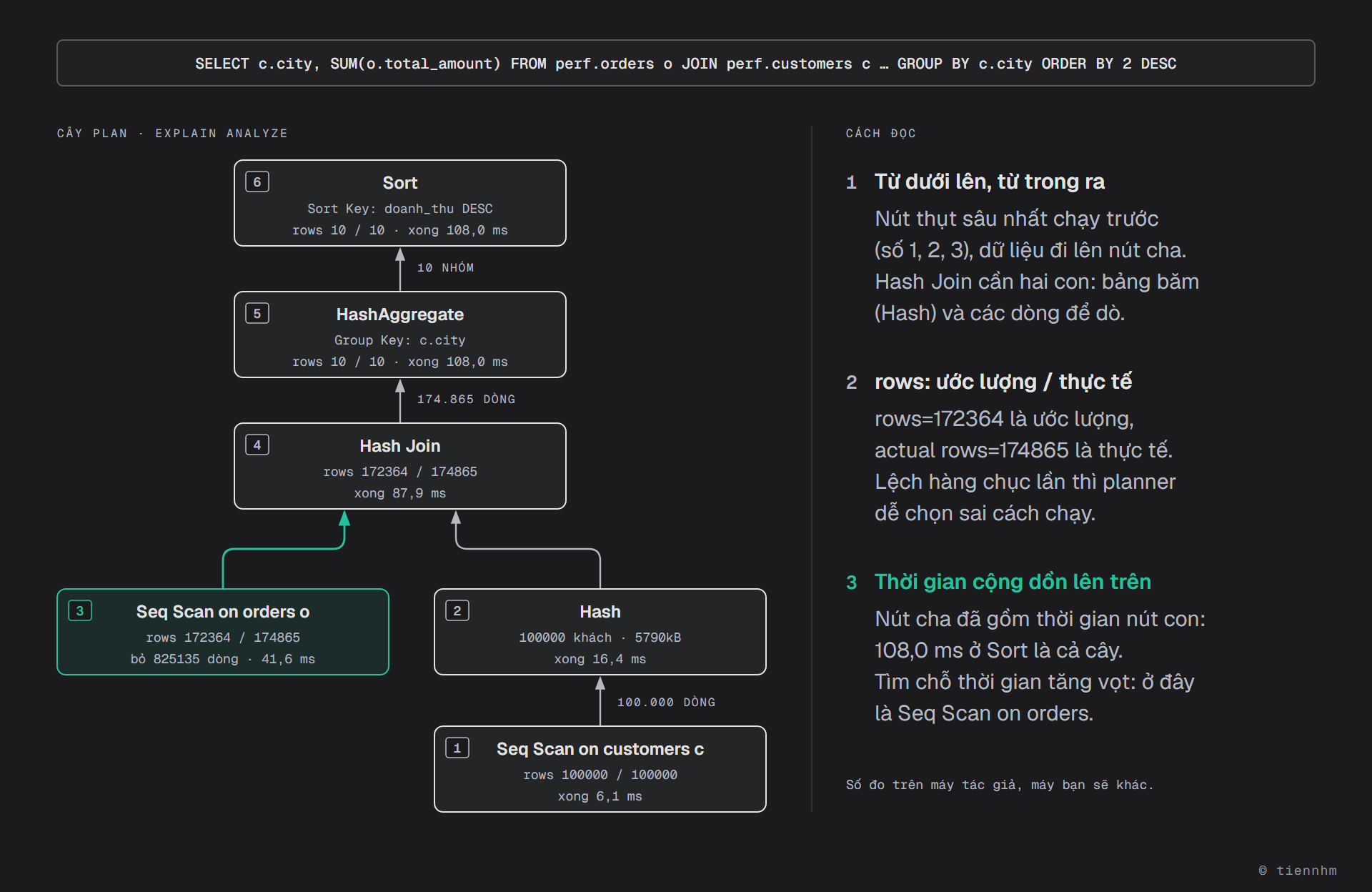Viewport: 1372px width, 892px height.
Task: Click '108,0 ms ở Sort là cả cây.' line
Action: tap(998, 650)
